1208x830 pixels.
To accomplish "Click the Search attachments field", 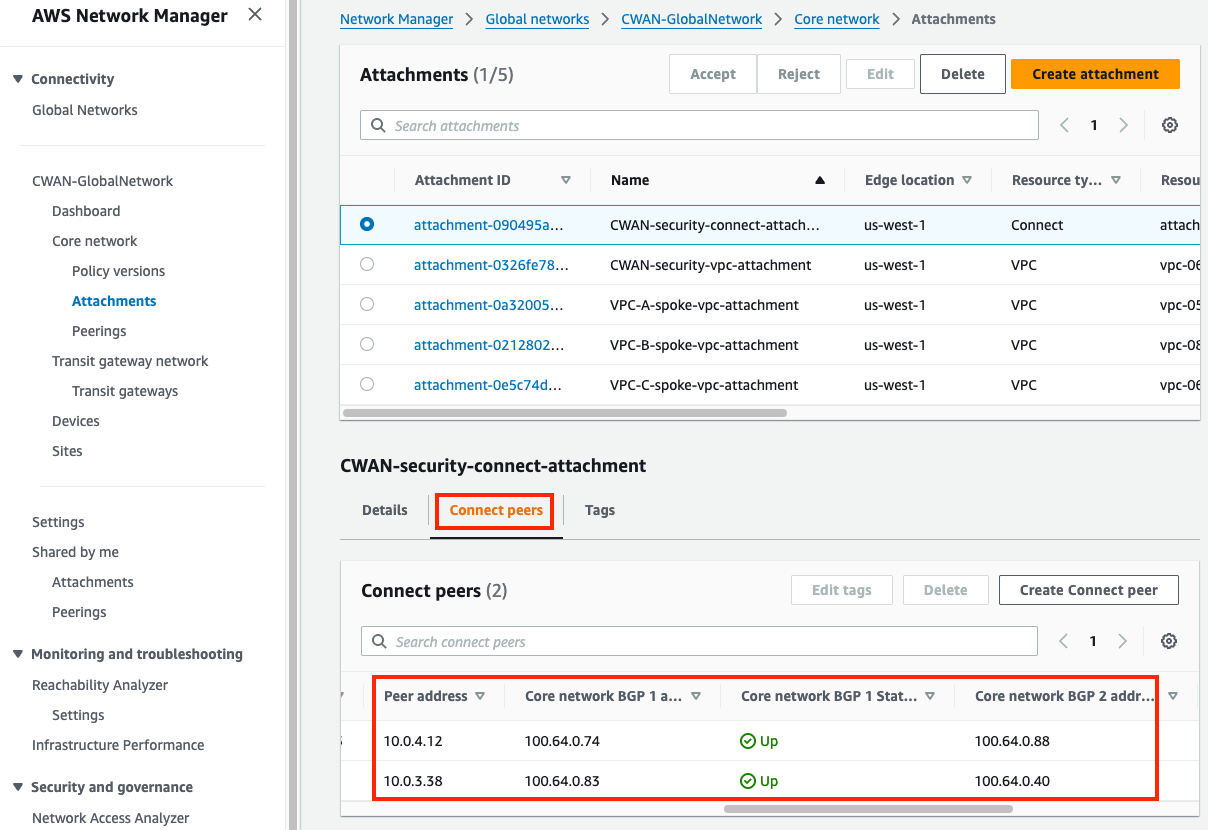I will pos(699,125).
